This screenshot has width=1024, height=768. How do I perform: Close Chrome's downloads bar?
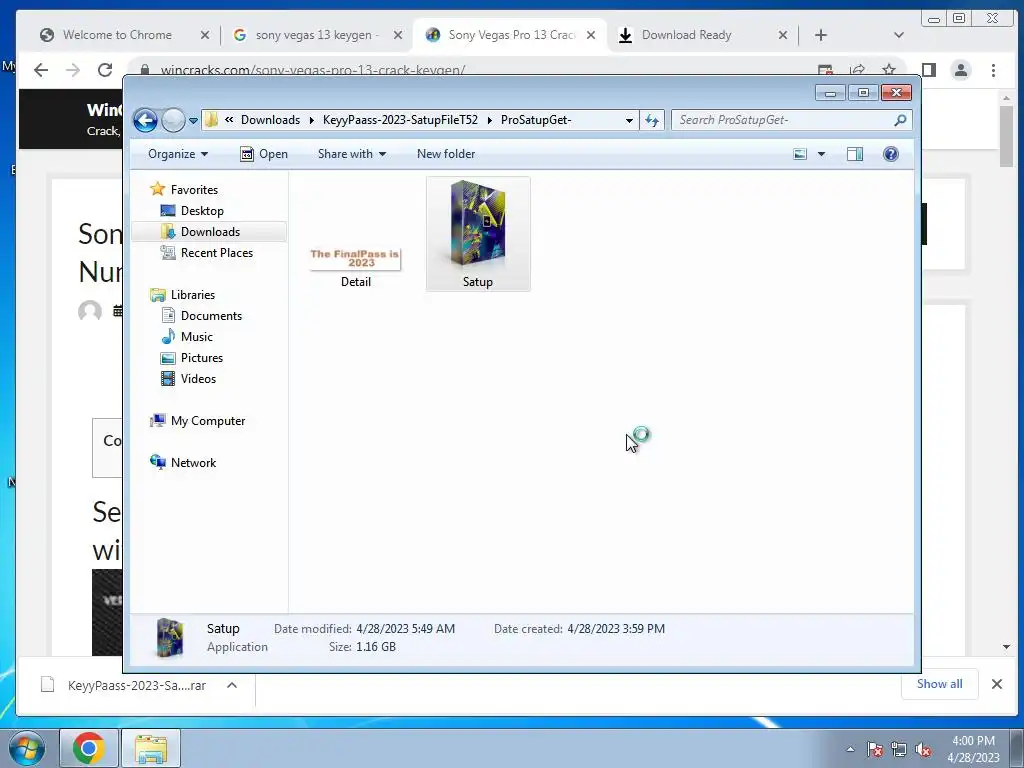(x=997, y=684)
